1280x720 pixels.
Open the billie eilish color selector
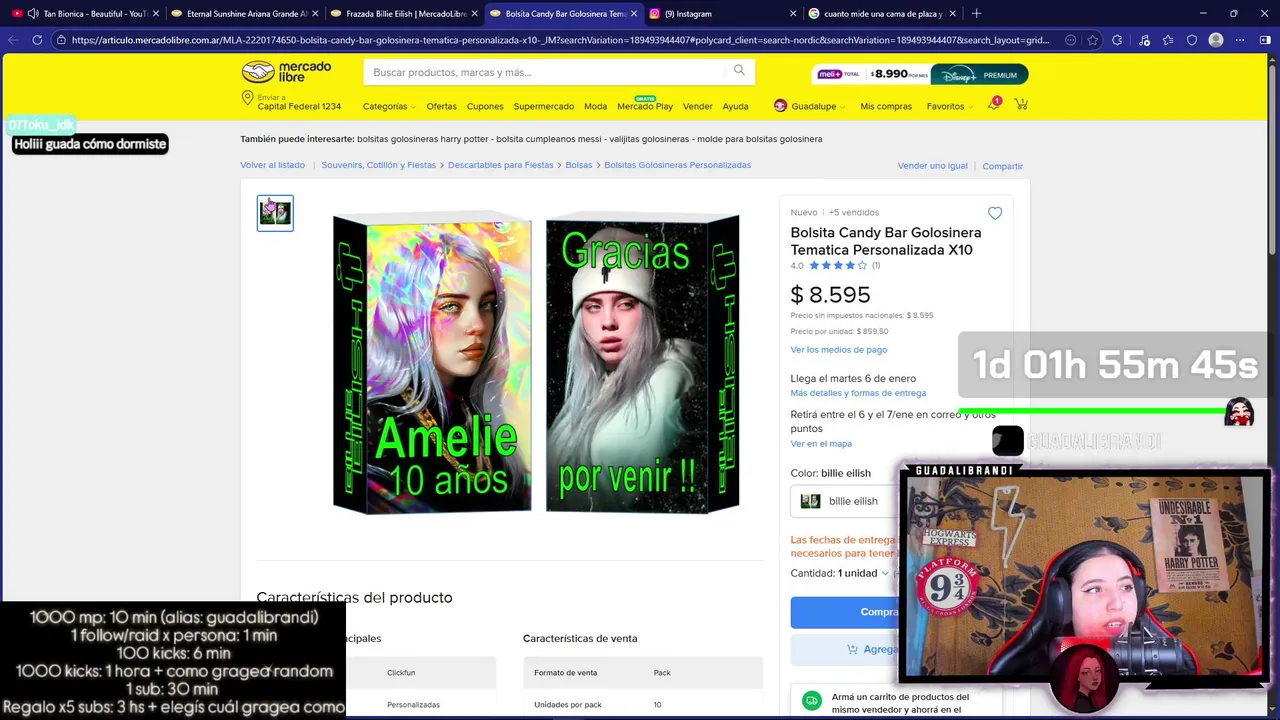[x=845, y=501]
